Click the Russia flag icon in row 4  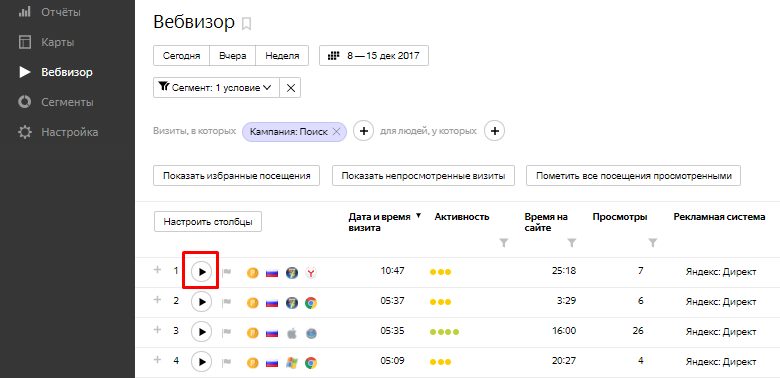pyautogui.click(x=272, y=364)
